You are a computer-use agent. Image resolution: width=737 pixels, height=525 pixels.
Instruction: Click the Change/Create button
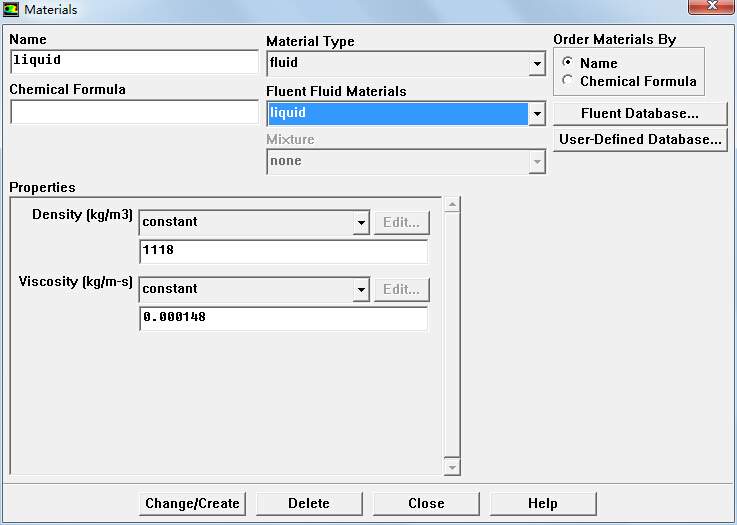(192, 503)
